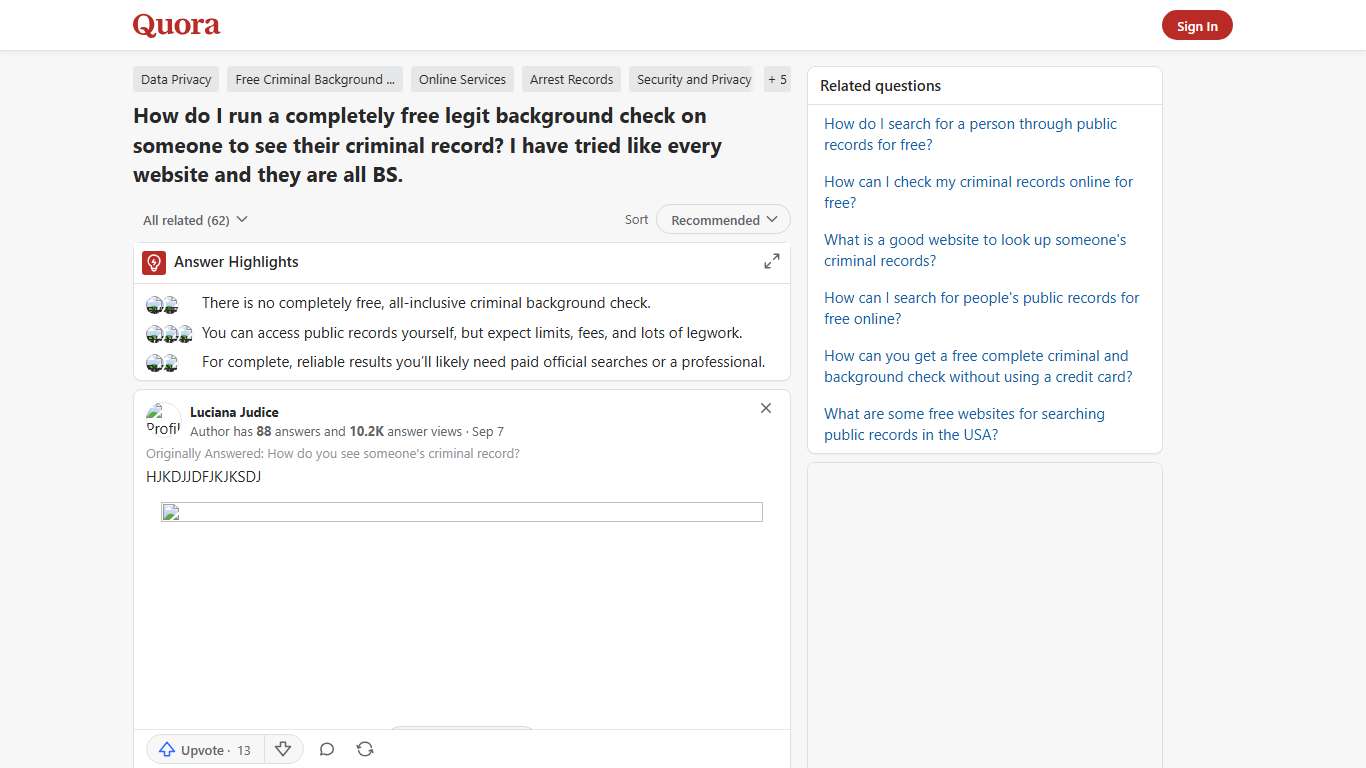The image size is (1366, 768).
Task: Expand the All related (62) filter
Action: click(x=194, y=219)
